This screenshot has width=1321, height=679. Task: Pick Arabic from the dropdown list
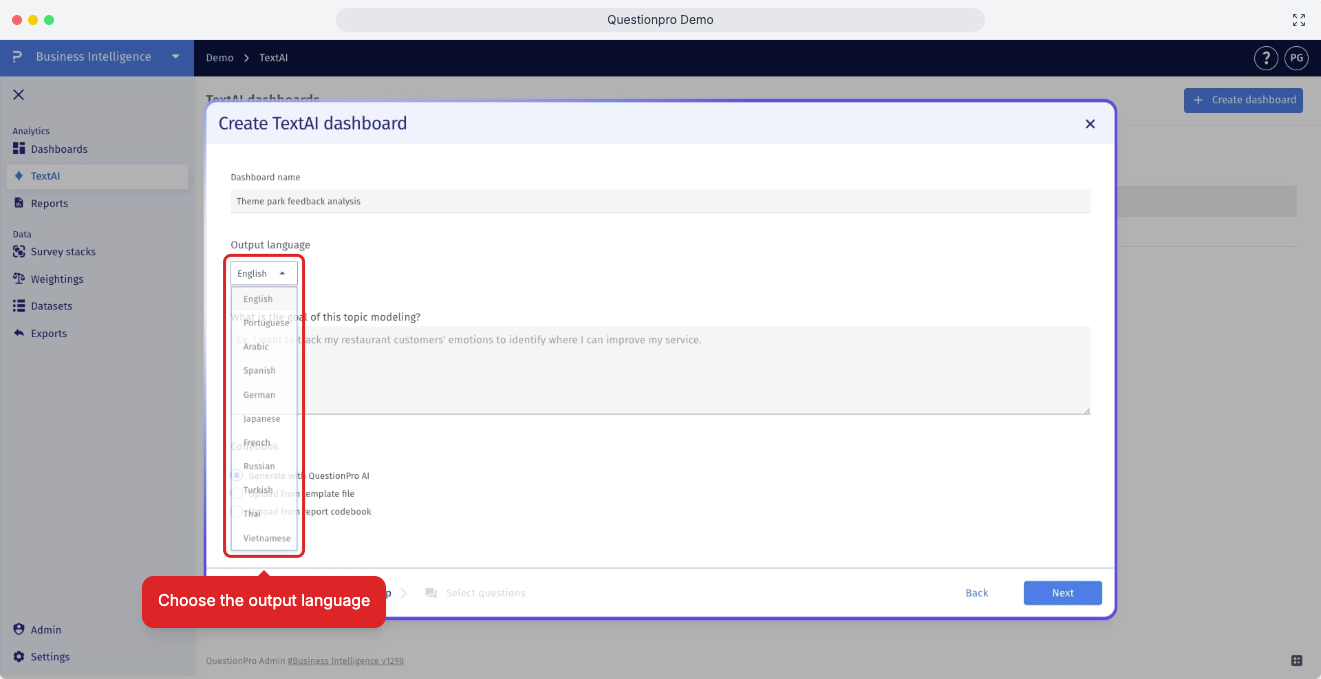pyautogui.click(x=264, y=347)
